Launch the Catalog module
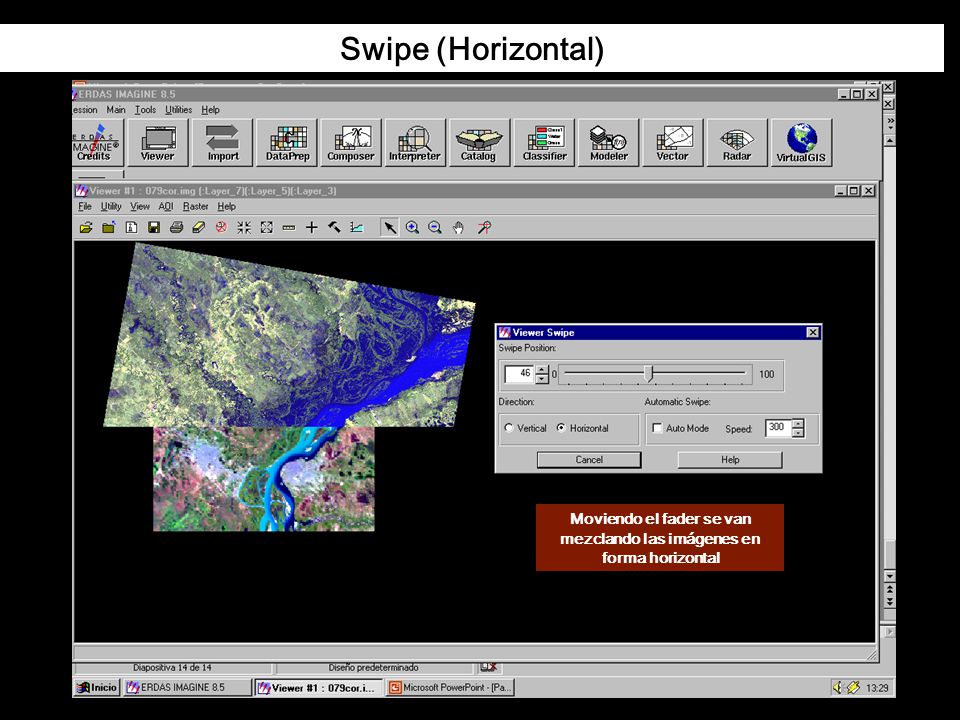 478,143
